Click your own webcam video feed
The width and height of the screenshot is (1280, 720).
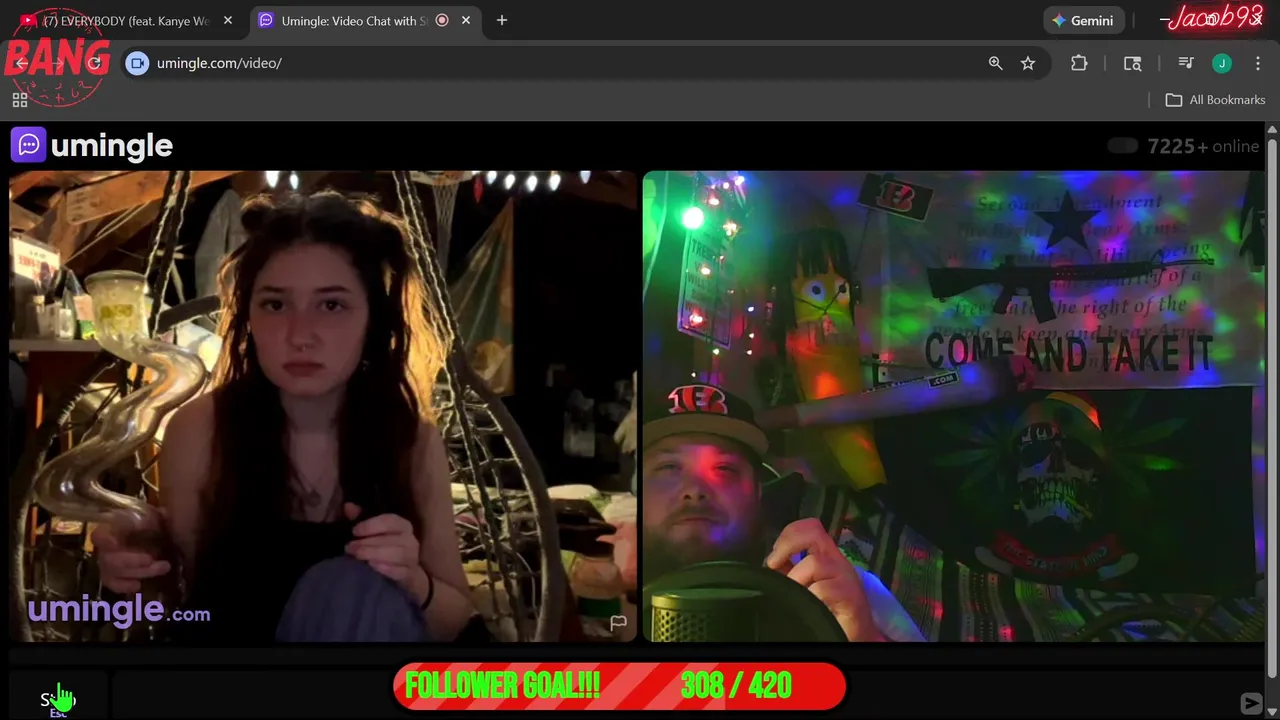pos(954,405)
